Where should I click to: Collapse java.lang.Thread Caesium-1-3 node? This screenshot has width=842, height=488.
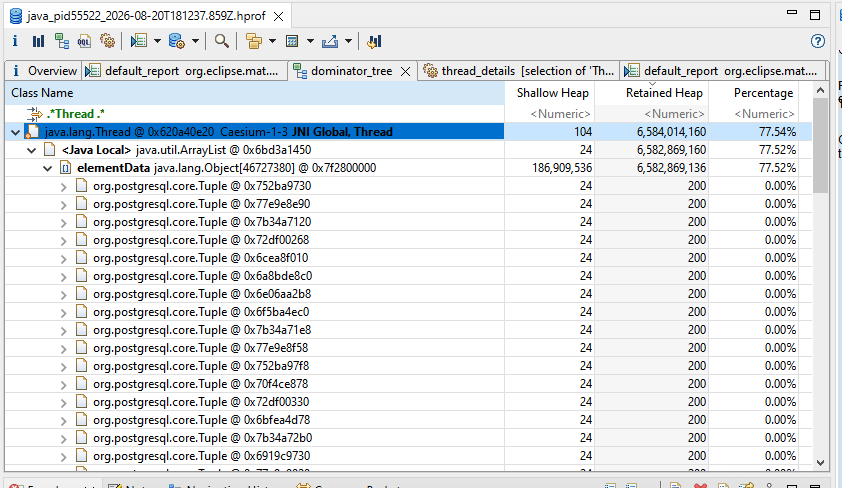(16, 132)
